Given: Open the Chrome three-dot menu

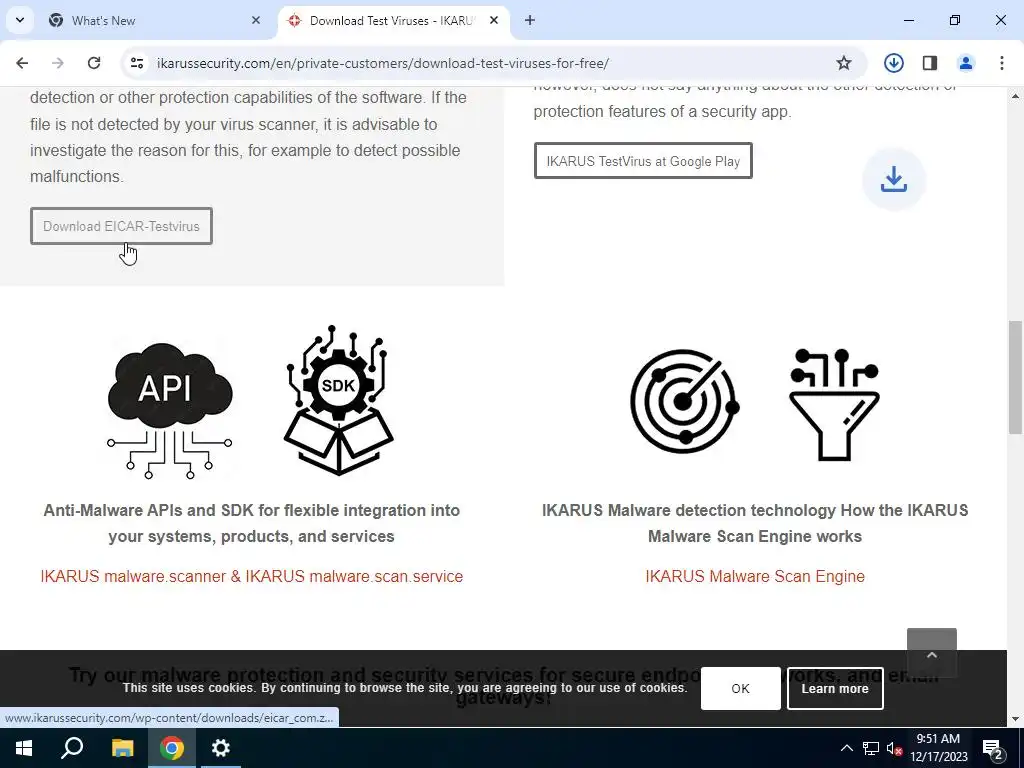Looking at the screenshot, I should 1002,63.
